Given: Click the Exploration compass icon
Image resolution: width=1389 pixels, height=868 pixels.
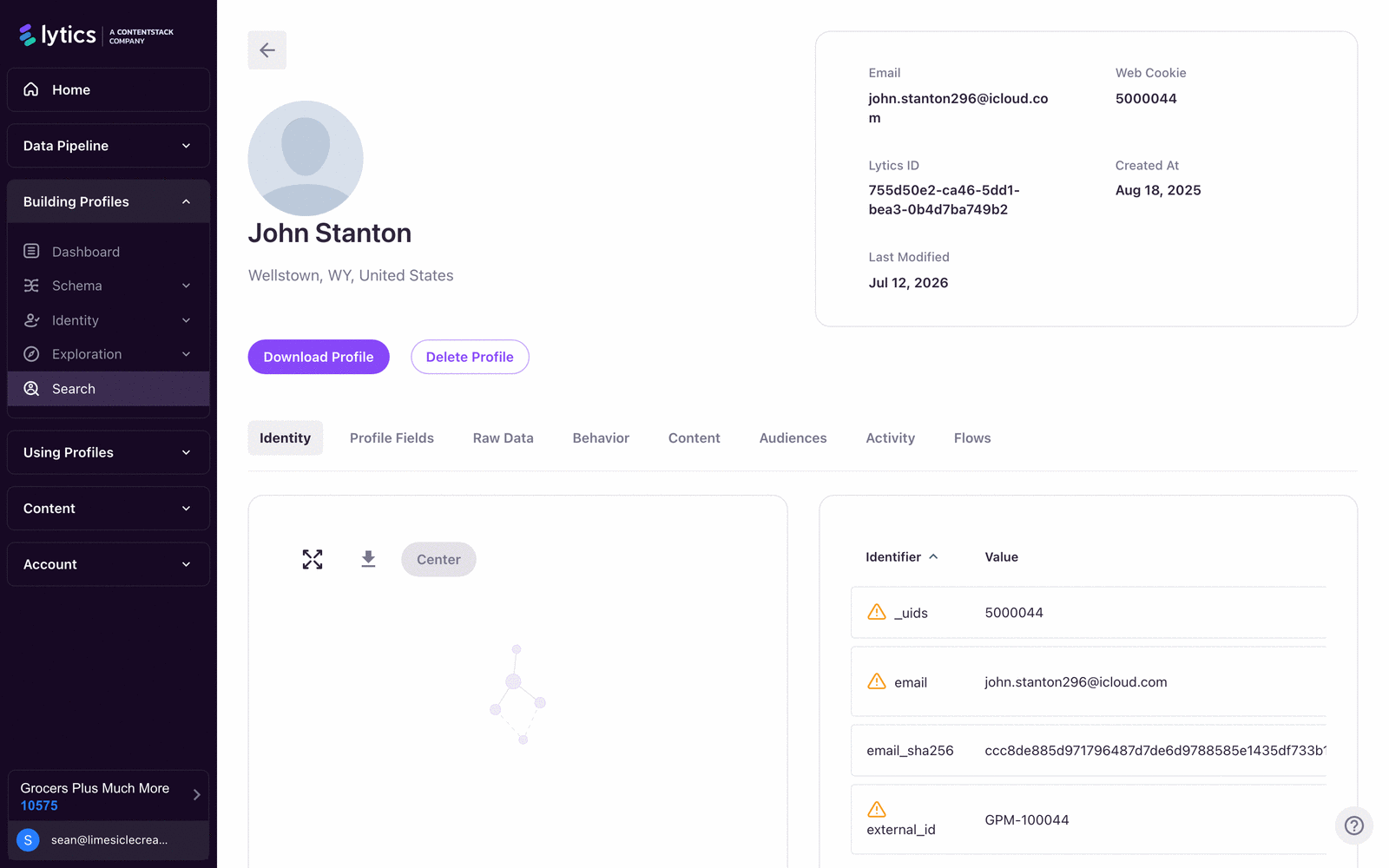Looking at the screenshot, I should (31, 354).
